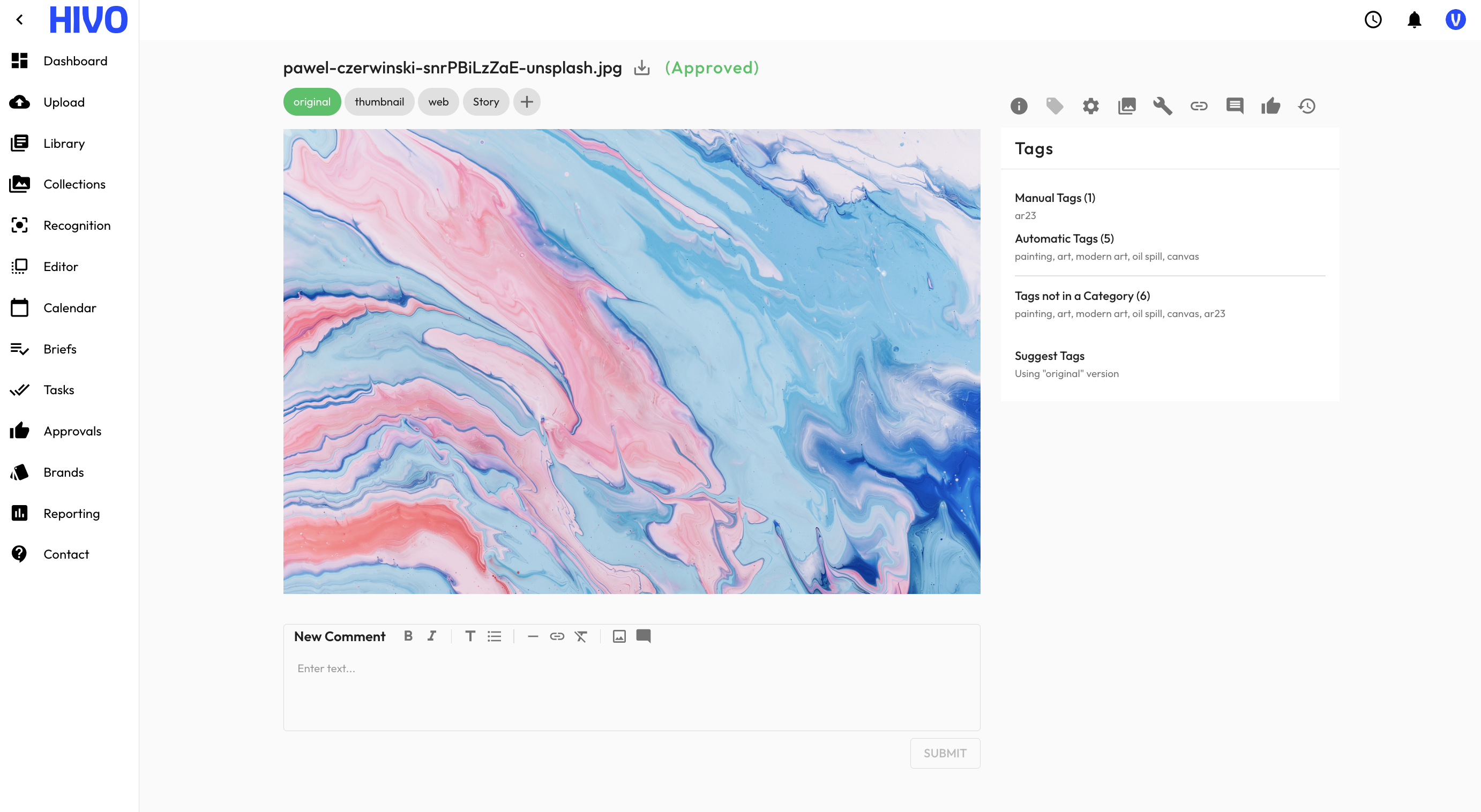Click the wrench tools icon
The image size is (1481, 812).
(1163, 106)
